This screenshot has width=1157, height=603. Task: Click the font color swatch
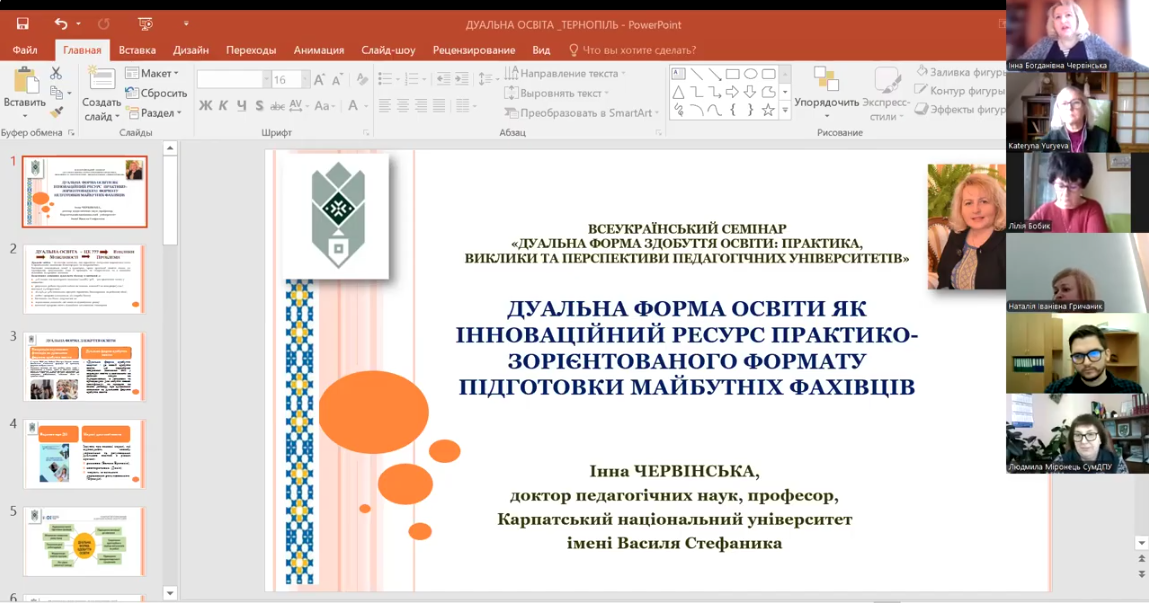click(x=353, y=105)
